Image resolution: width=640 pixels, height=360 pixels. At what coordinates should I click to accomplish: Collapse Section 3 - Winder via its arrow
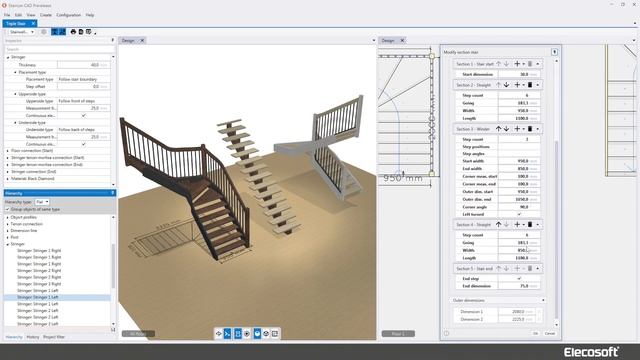(x=538, y=129)
